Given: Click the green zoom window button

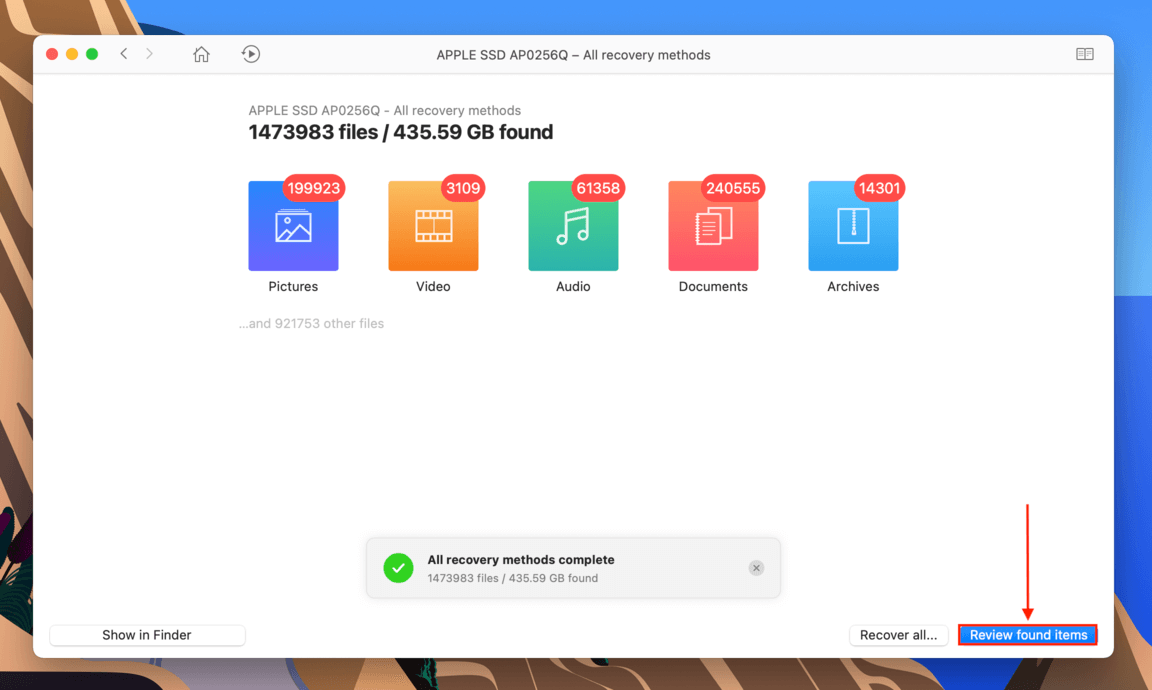Looking at the screenshot, I should pos(92,54).
